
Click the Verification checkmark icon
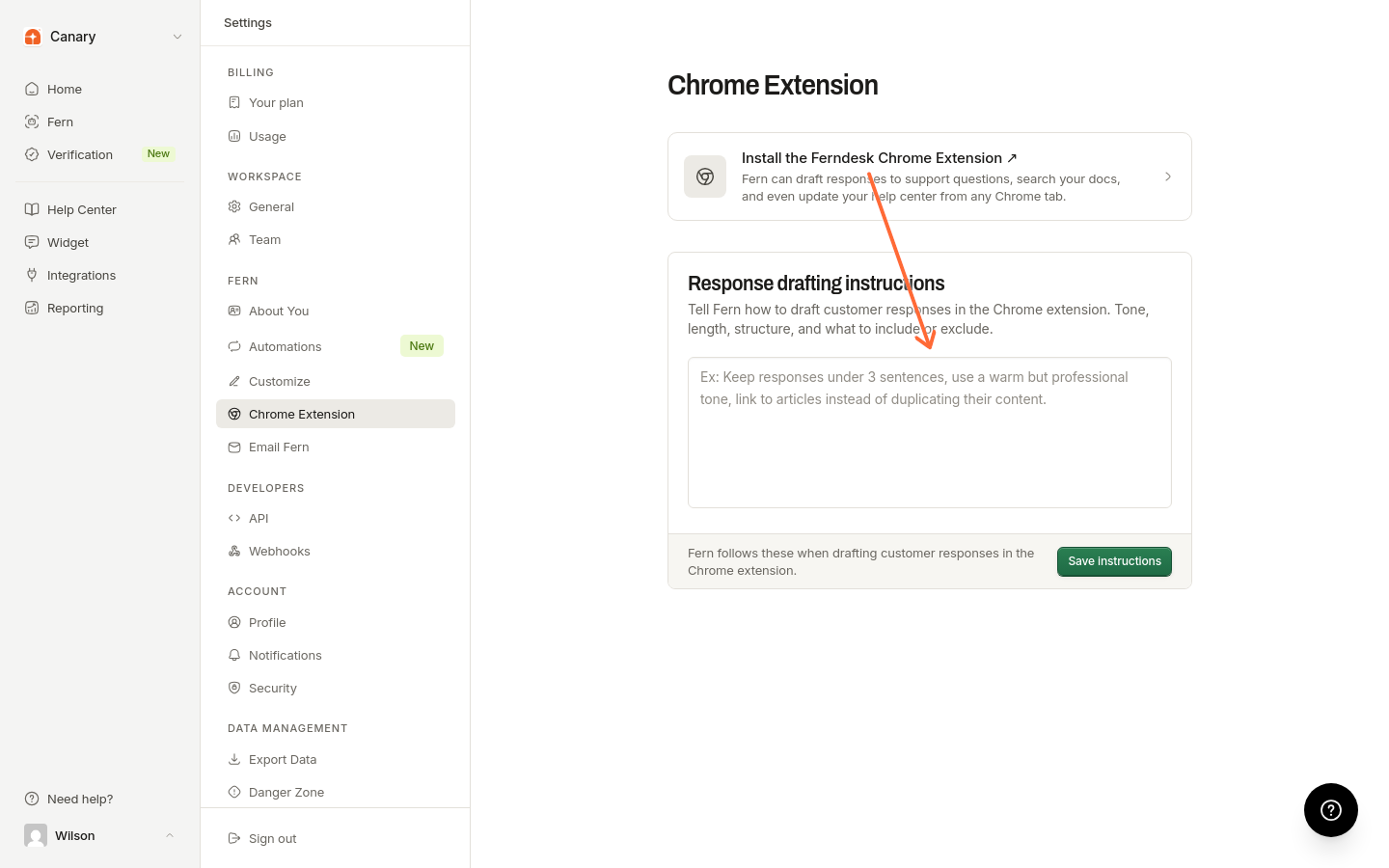(x=32, y=154)
